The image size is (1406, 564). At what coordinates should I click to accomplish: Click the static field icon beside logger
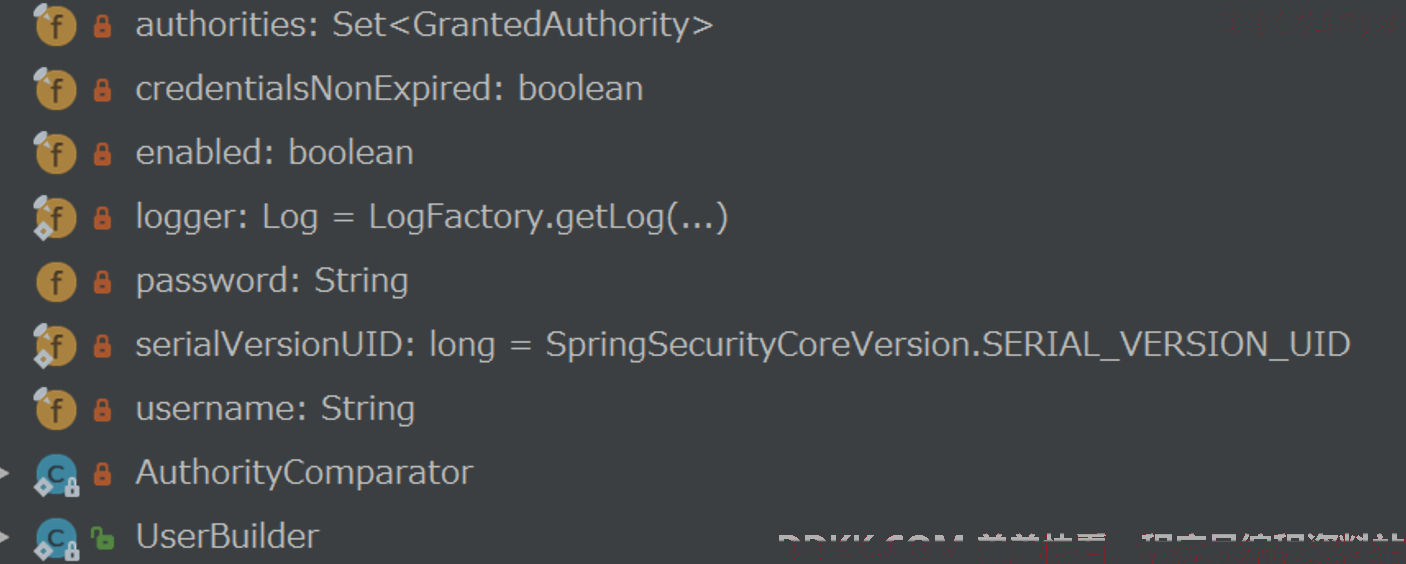55,218
